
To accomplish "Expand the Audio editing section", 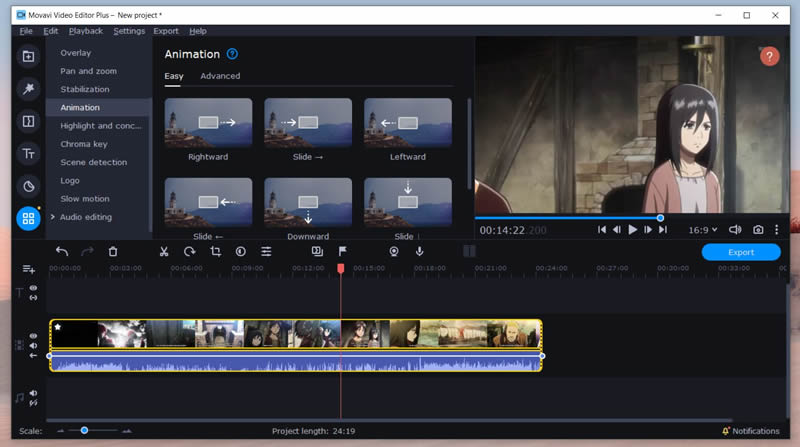I will (x=53, y=217).
